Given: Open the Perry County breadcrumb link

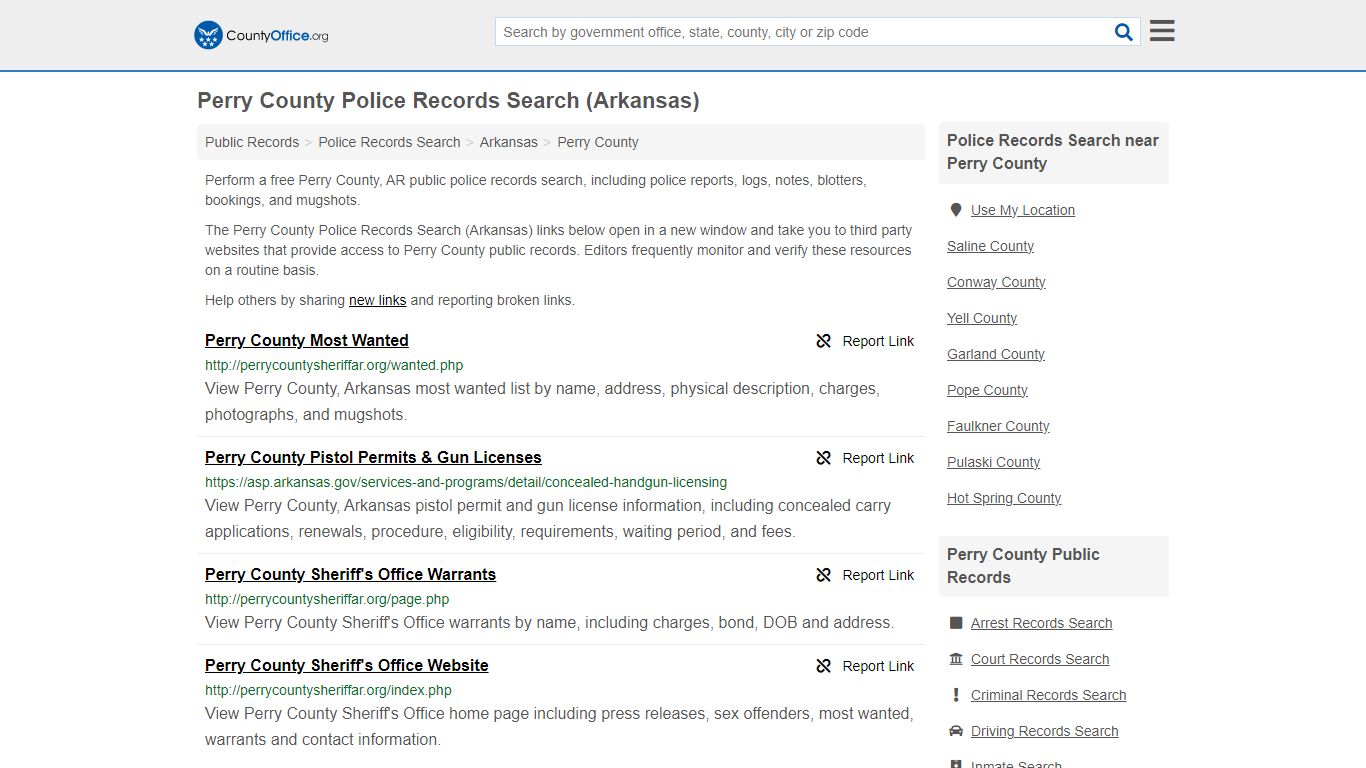Looking at the screenshot, I should click(x=598, y=142).
